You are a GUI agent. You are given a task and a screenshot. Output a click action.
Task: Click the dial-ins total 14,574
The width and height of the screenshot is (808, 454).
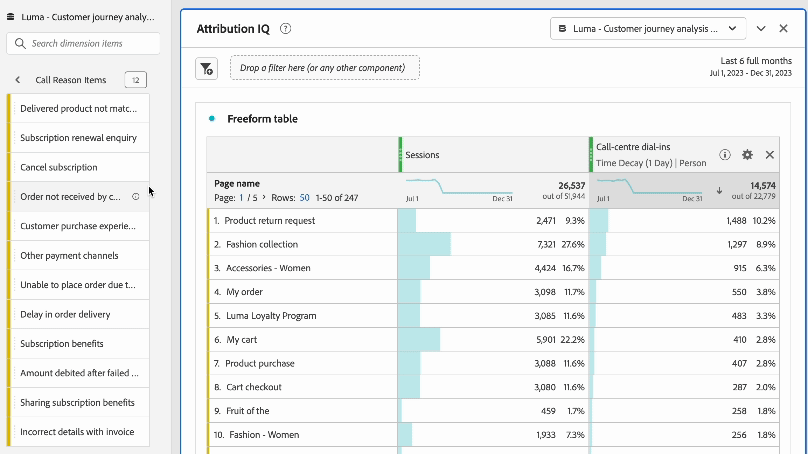[763, 186]
